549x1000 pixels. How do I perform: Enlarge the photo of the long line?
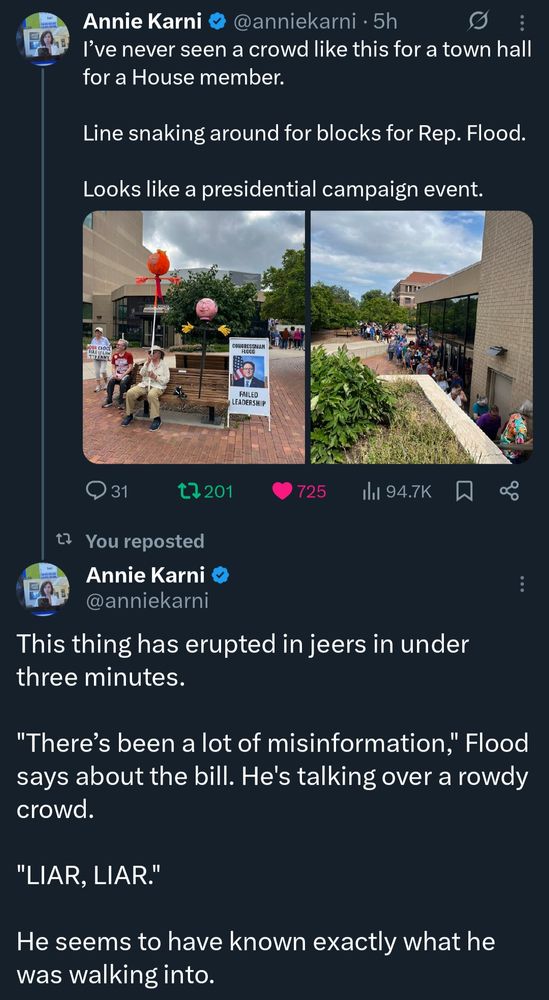[421, 337]
